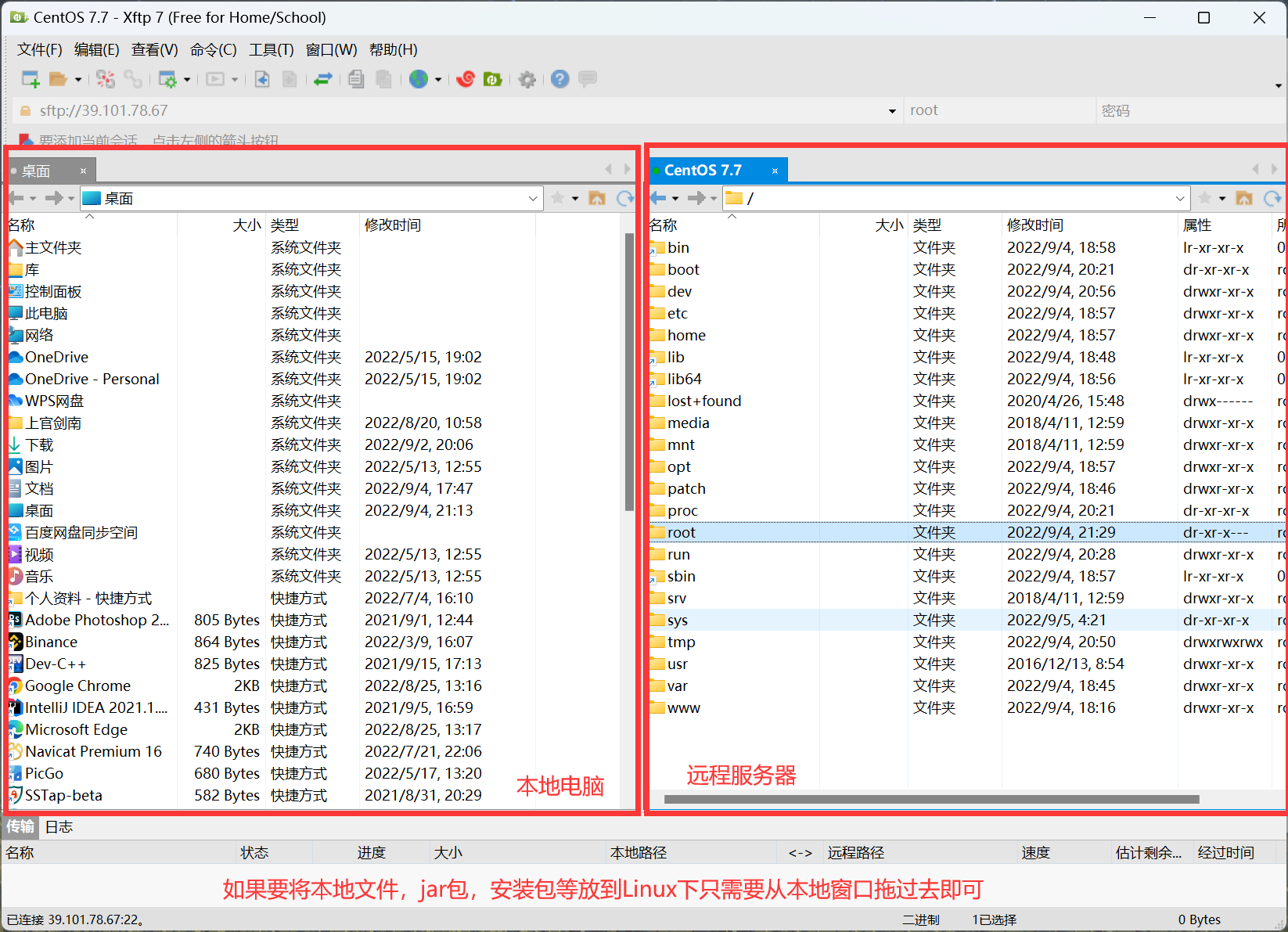Open the Open Session dropdown arrow
Screen dimensions: 1288x932
(x=77, y=80)
